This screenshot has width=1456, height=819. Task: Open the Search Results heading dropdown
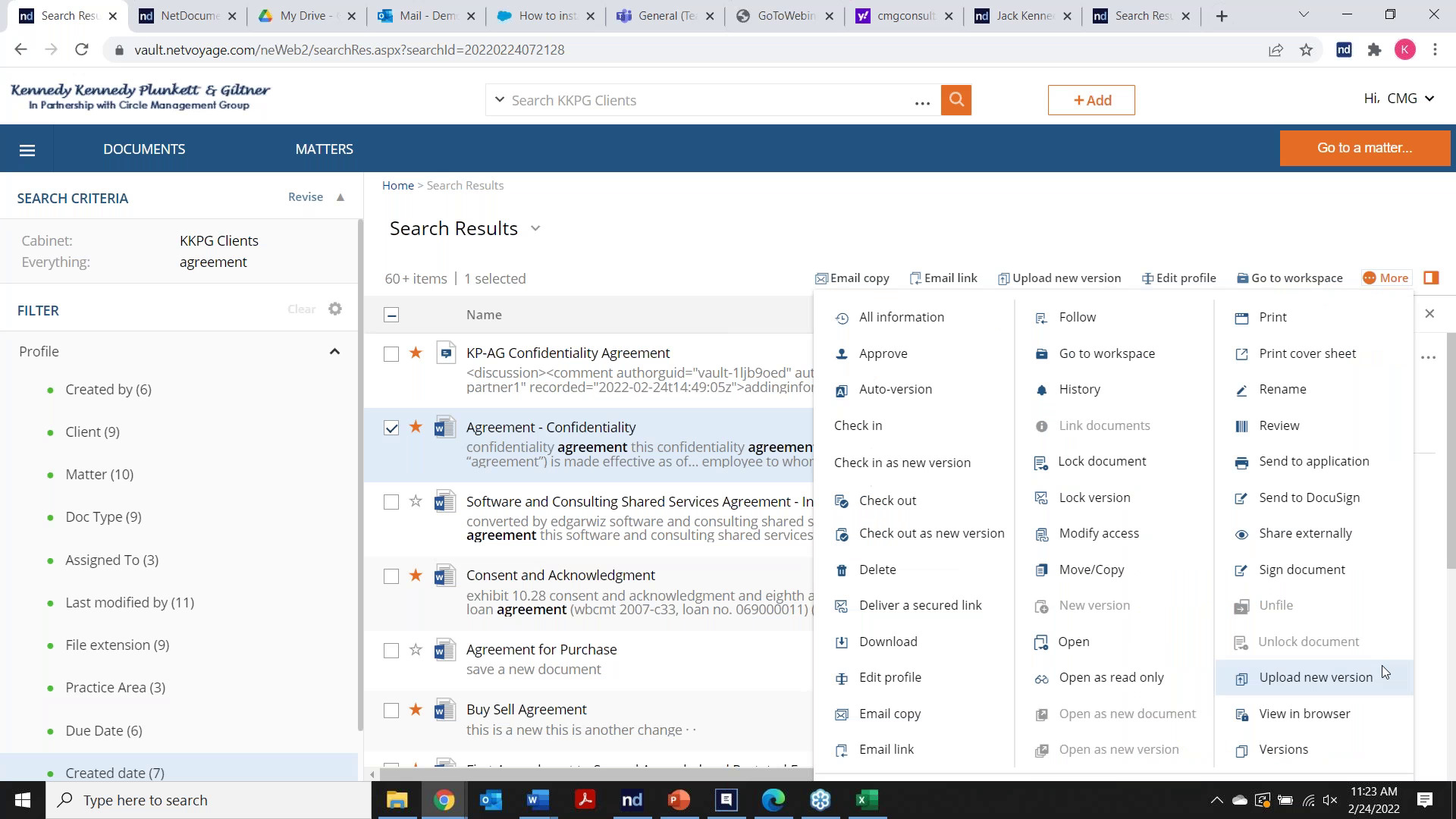click(x=535, y=228)
